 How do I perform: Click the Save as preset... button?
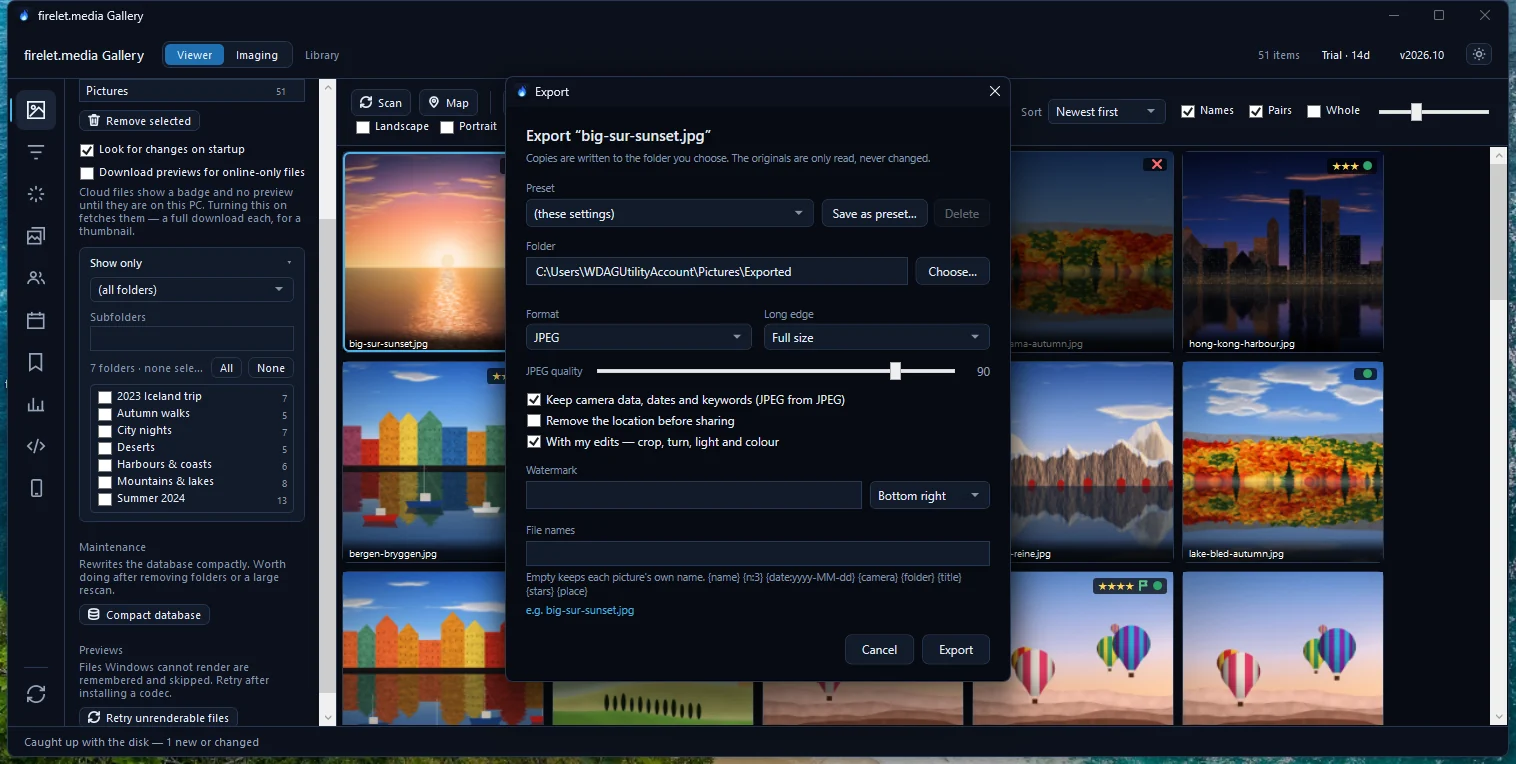875,213
